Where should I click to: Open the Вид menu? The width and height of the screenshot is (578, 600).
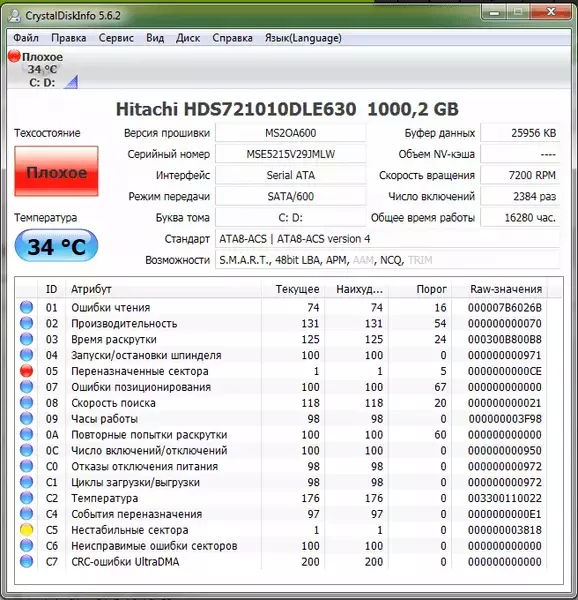(155, 38)
